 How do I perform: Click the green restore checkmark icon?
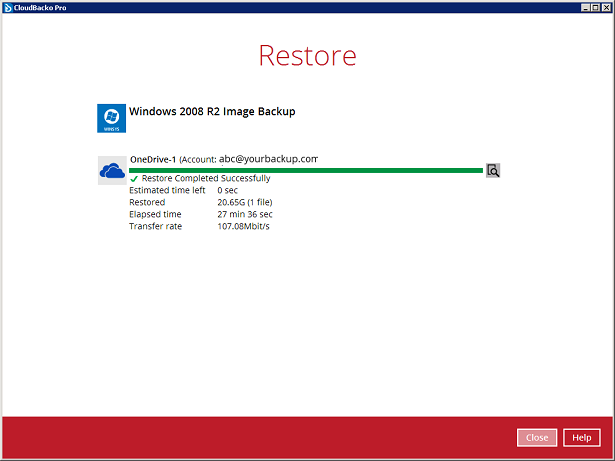134,179
